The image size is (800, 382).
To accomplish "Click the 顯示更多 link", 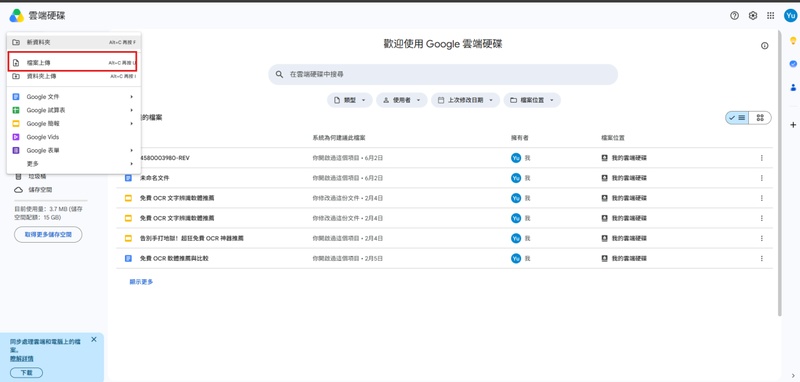I will pos(141,282).
